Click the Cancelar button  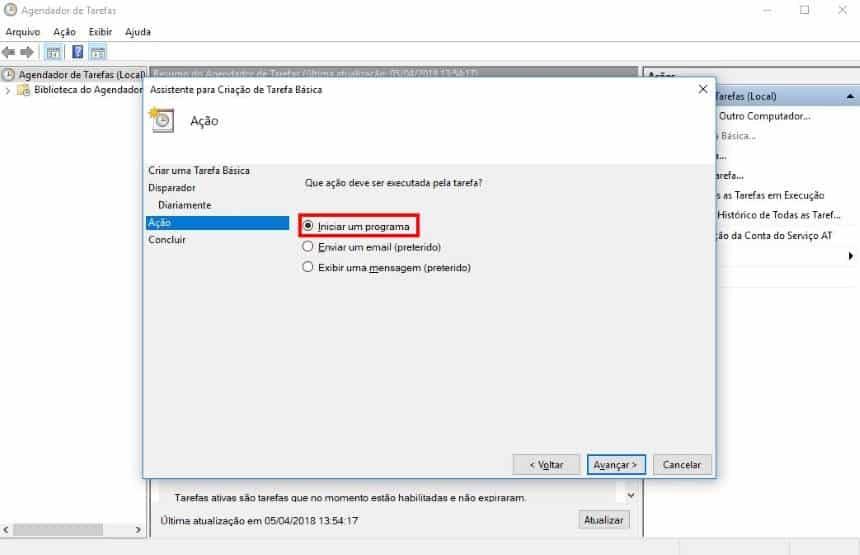click(682, 465)
